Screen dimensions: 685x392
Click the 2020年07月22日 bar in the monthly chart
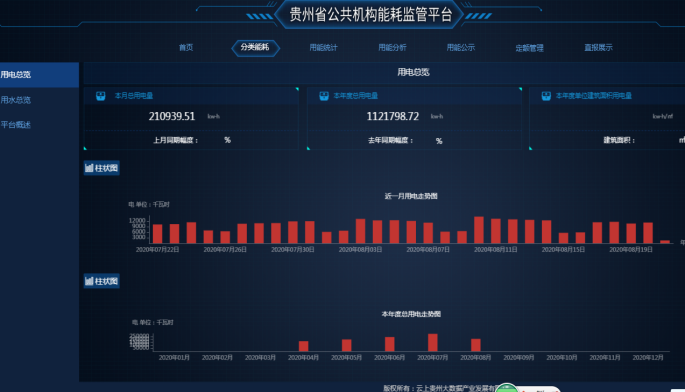pyautogui.click(x=157, y=234)
